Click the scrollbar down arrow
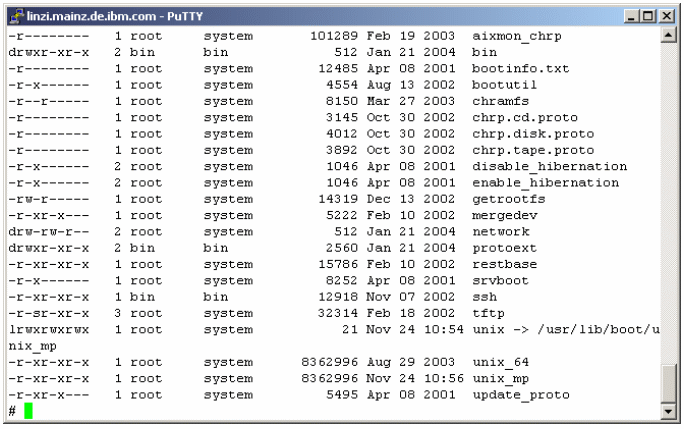 coord(668,411)
